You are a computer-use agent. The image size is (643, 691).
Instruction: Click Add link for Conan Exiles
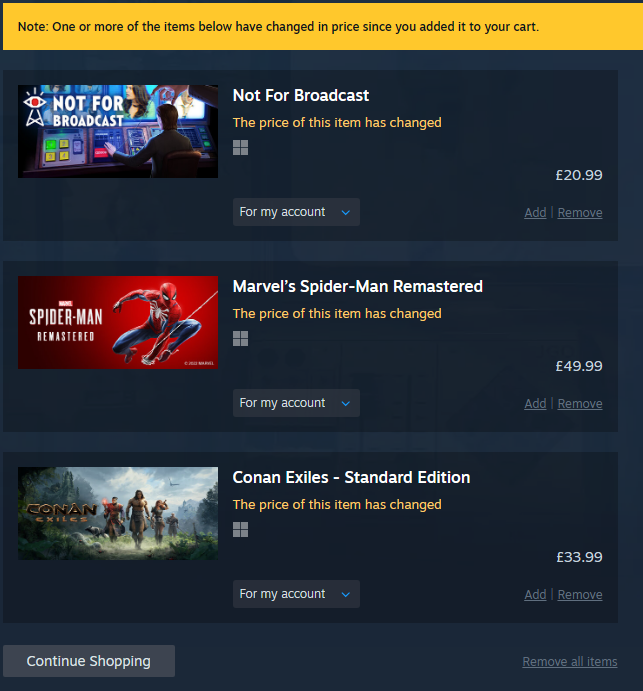tap(535, 594)
